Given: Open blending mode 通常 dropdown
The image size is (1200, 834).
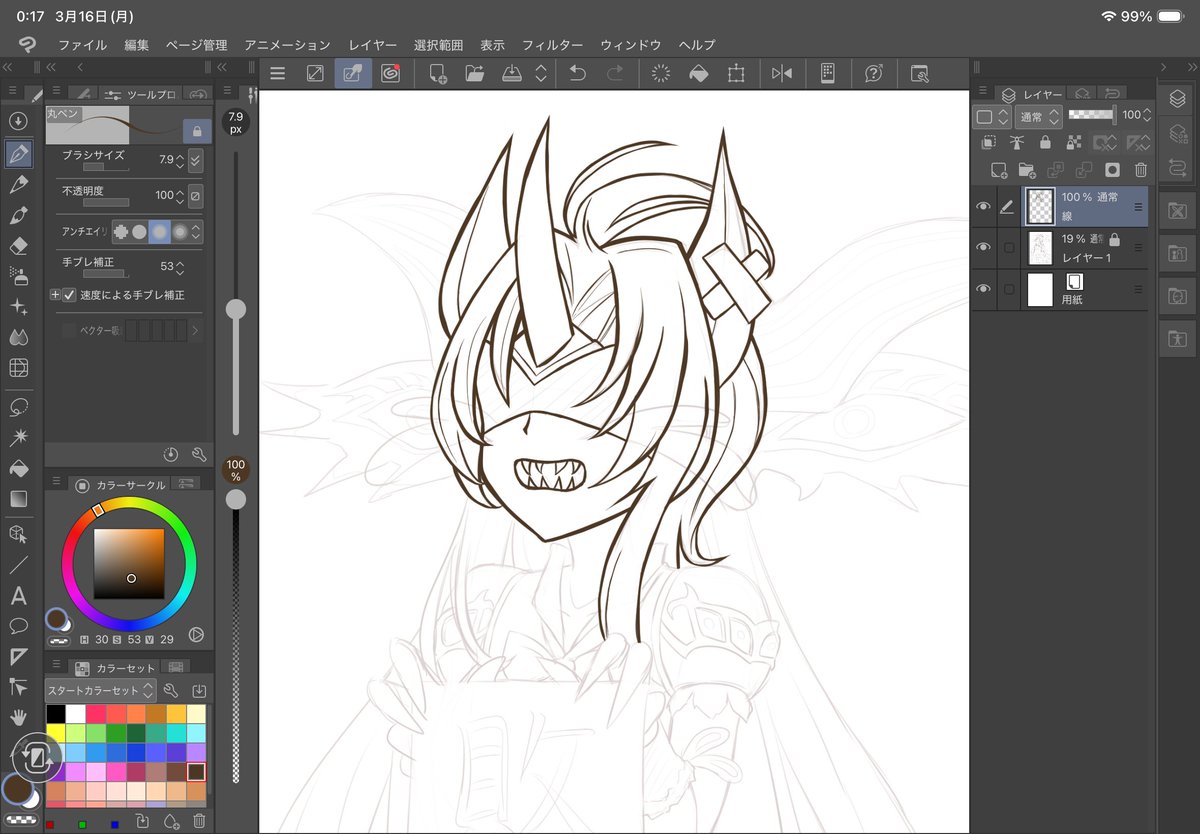Looking at the screenshot, I should point(1038,116).
